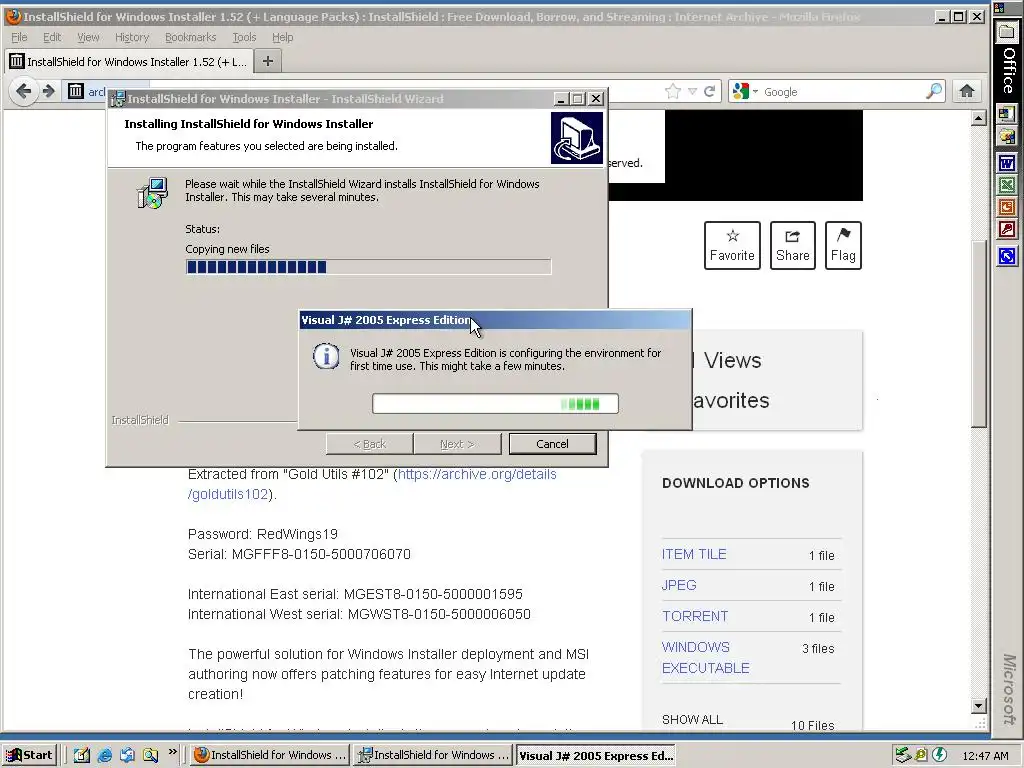Open the Edit menu in Firefox
The width and height of the screenshot is (1024, 768).
click(x=52, y=37)
